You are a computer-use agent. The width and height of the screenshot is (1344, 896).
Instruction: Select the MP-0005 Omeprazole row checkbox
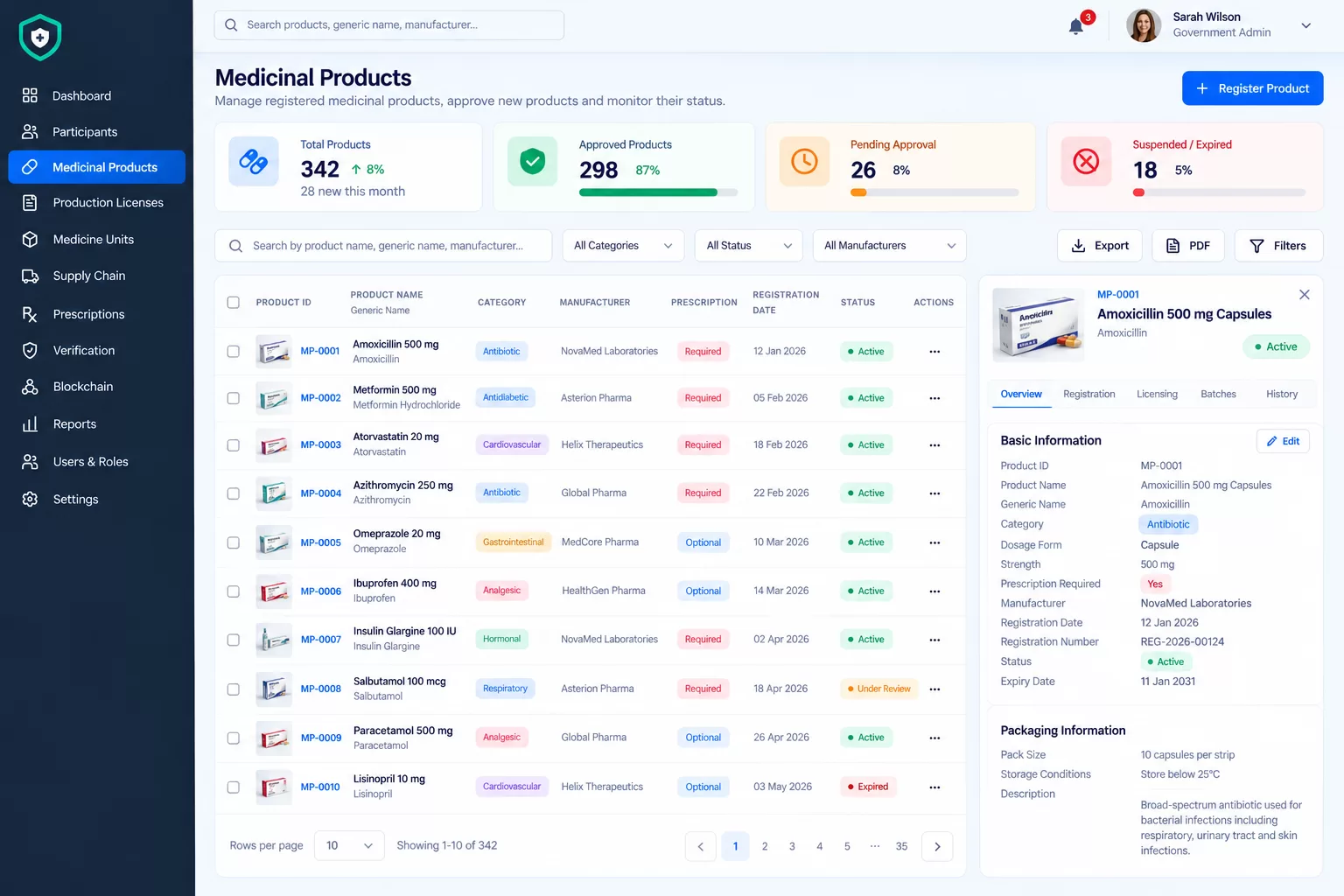click(234, 542)
